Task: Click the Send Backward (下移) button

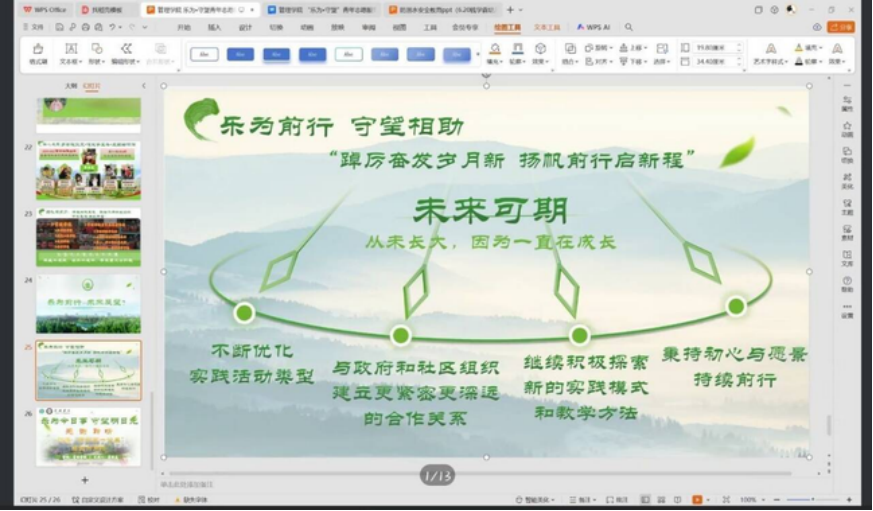Action: [634, 61]
